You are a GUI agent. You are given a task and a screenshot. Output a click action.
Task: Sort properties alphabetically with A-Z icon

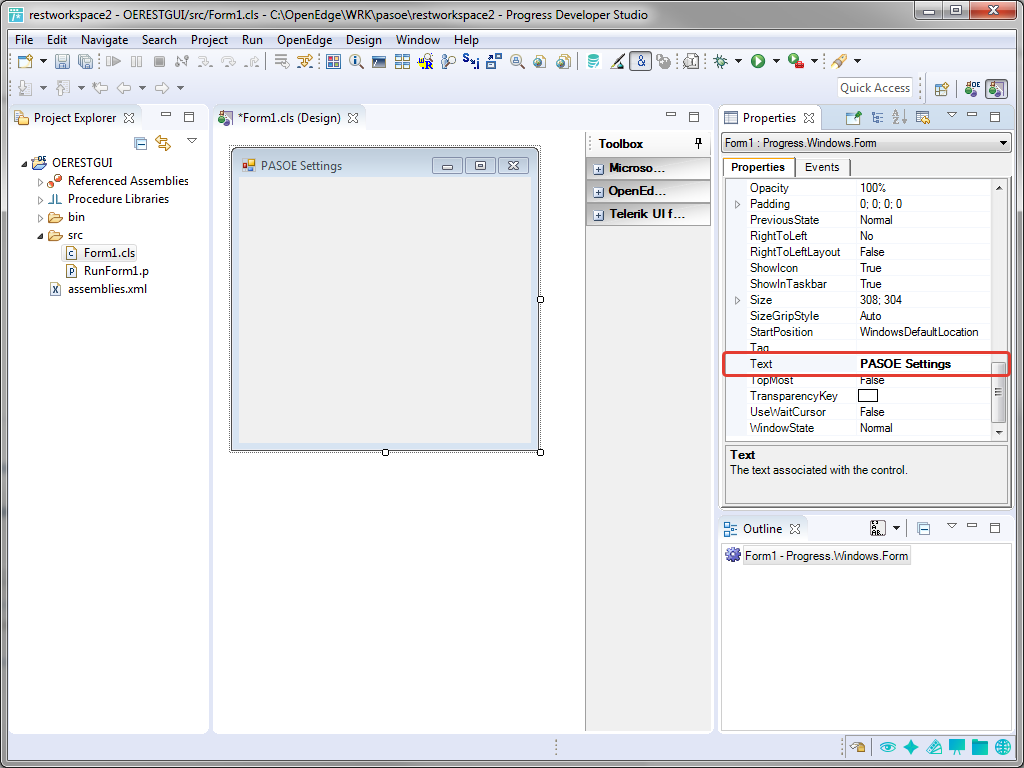(899, 118)
